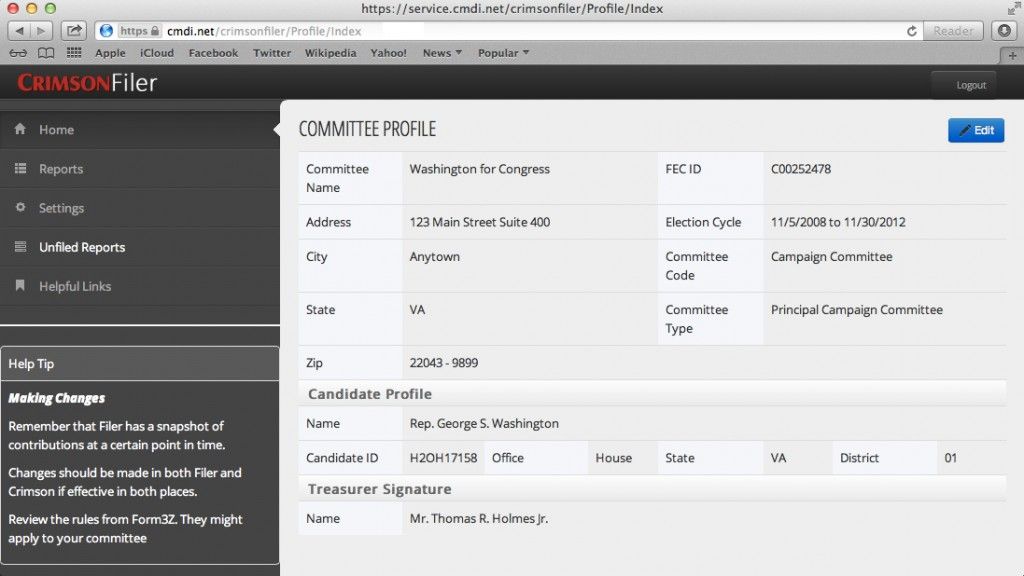This screenshot has width=1024, height=576.
Task: Expand the News bookmarks dropdown
Action: (x=442, y=53)
